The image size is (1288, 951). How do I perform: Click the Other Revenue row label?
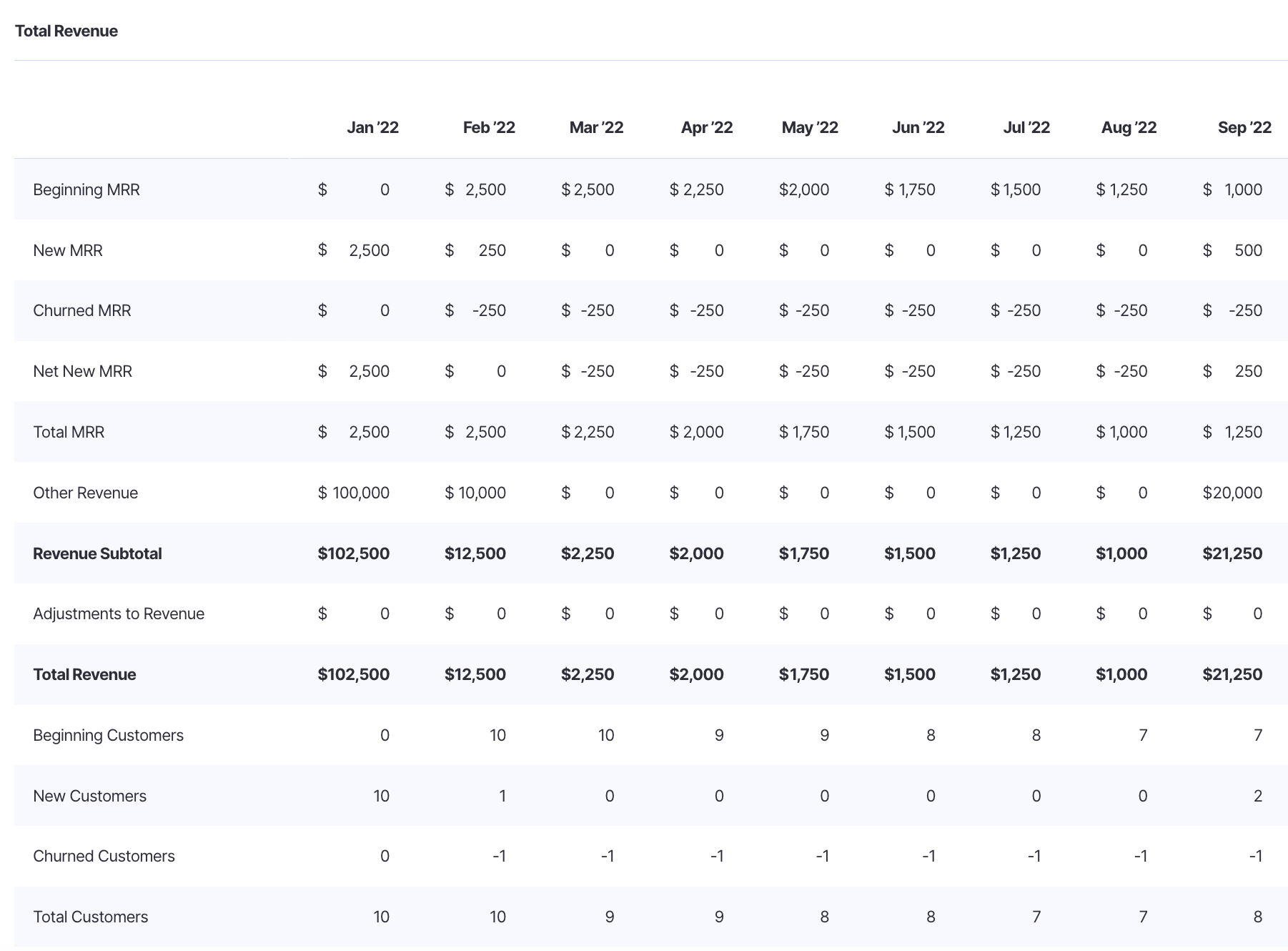(x=86, y=493)
